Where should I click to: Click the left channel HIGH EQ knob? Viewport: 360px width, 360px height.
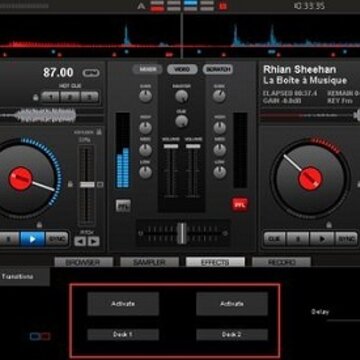click(145, 128)
